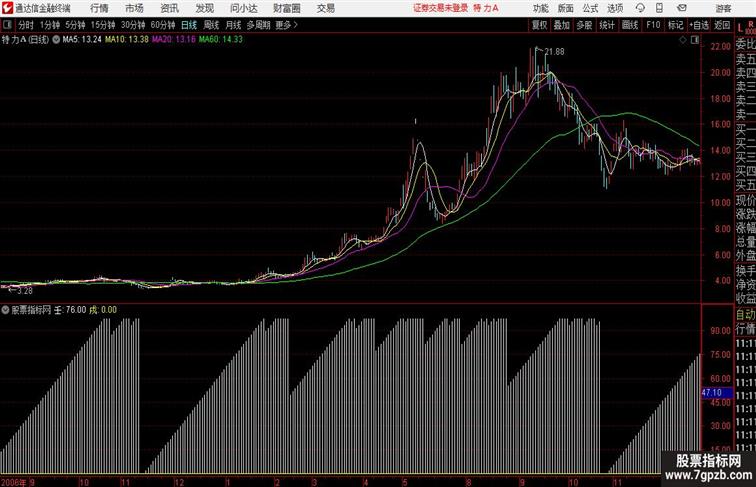This screenshot has width=756, height=487.
Task: Click the 复权 toolbar button
Action: coord(540,25)
